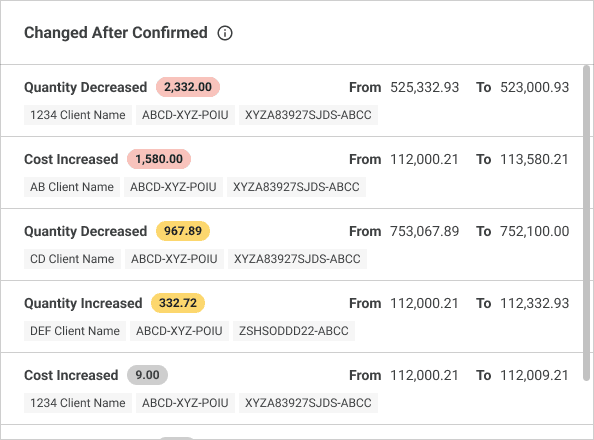
Task: Open the first Quantity Decreased entry title
Action: click(x=86, y=87)
